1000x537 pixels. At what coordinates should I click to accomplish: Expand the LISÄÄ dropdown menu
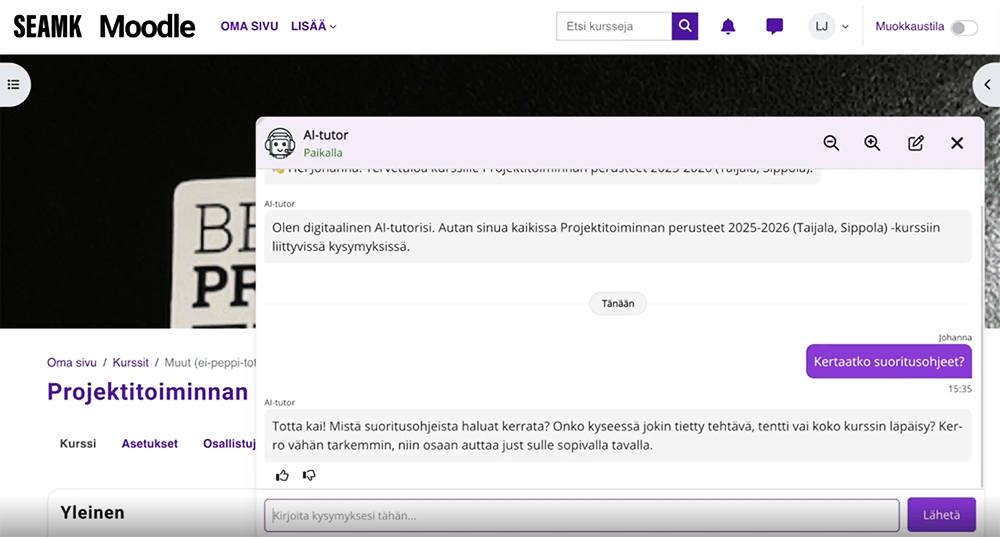tap(313, 27)
